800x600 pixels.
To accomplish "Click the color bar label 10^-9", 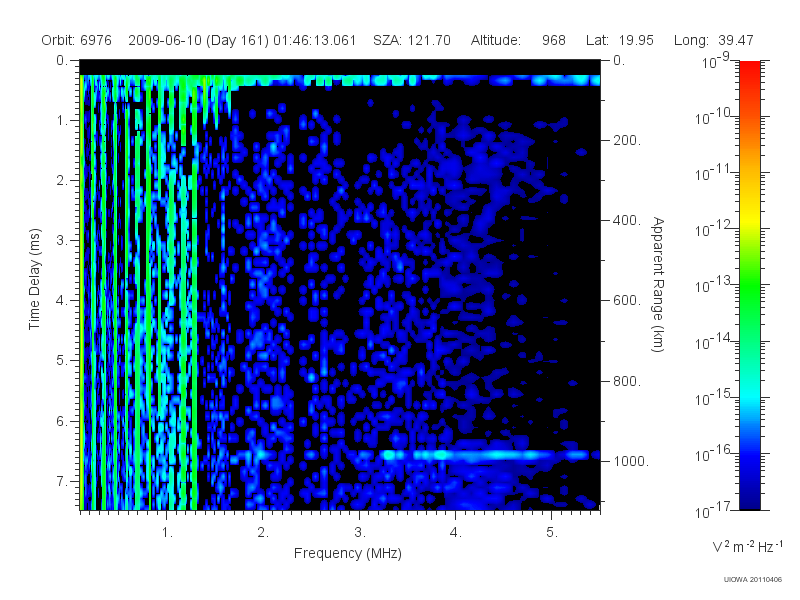I will 716,61.
